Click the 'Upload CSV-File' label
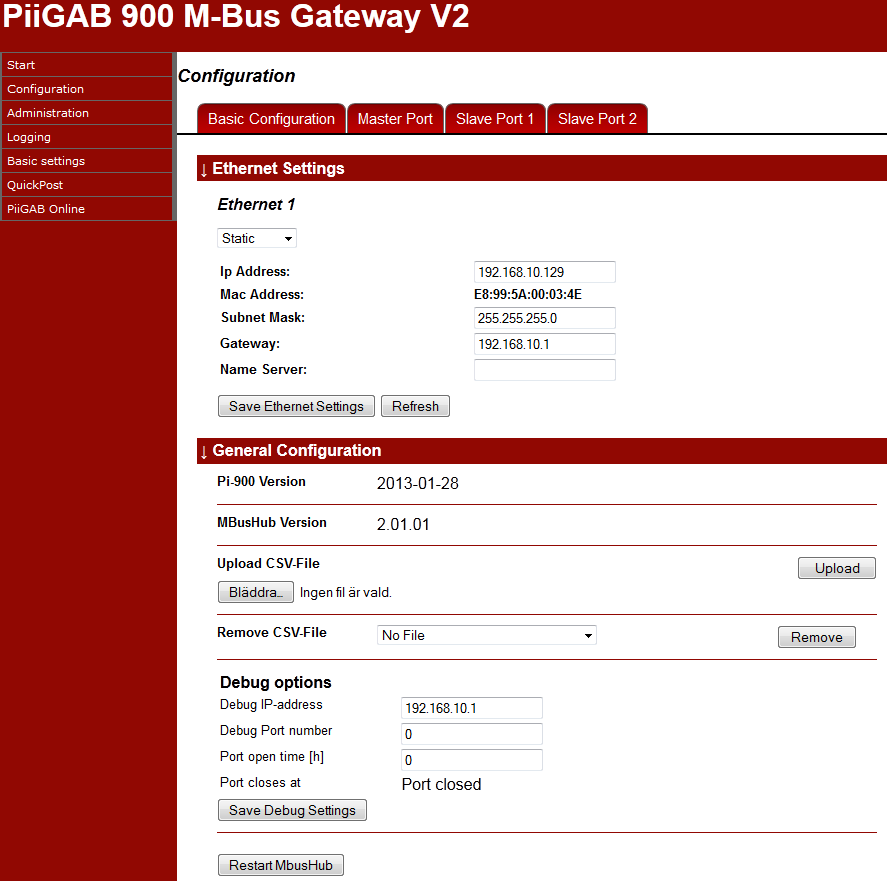Image resolution: width=887 pixels, height=881 pixels. pos(268,564)
